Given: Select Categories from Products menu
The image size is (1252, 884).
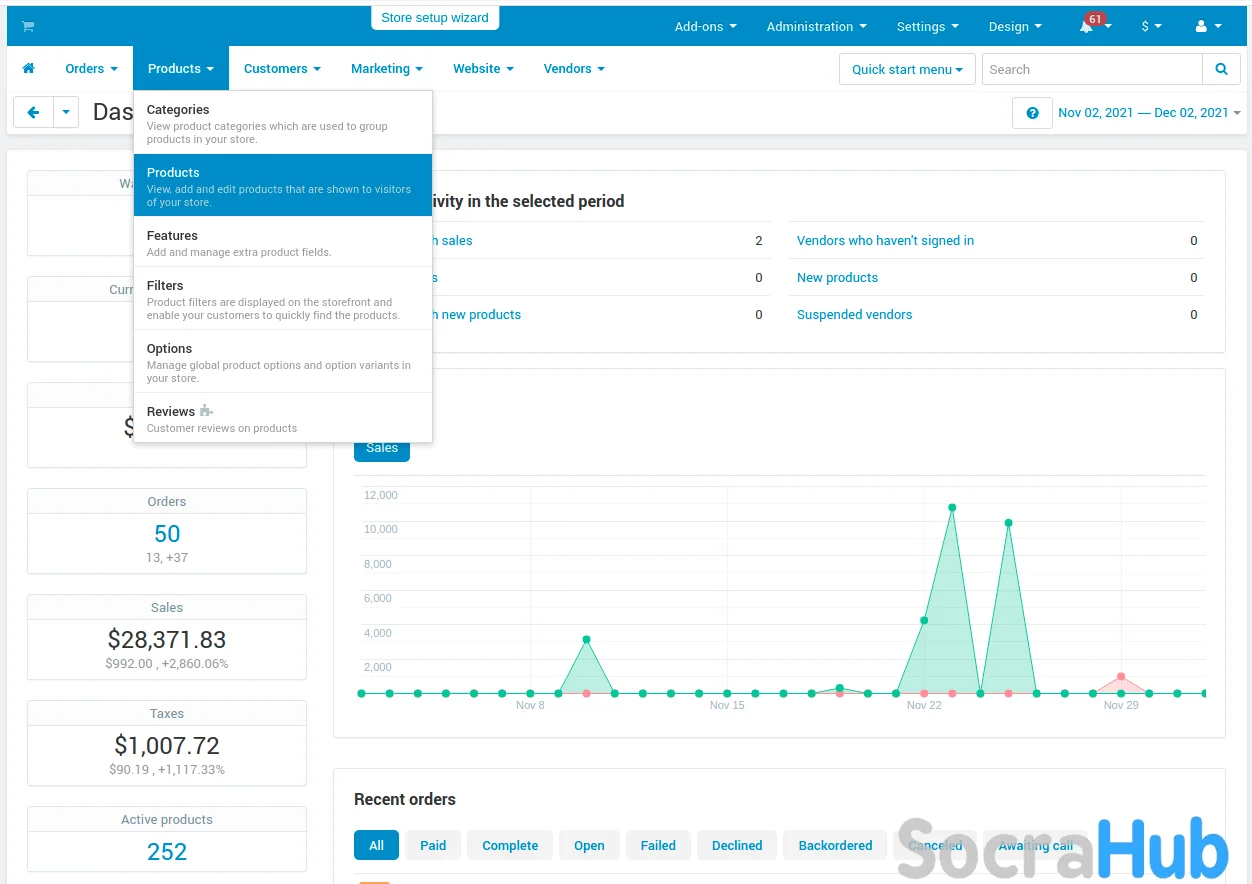Looking at the screenshot, I should (x=178, y=110).
